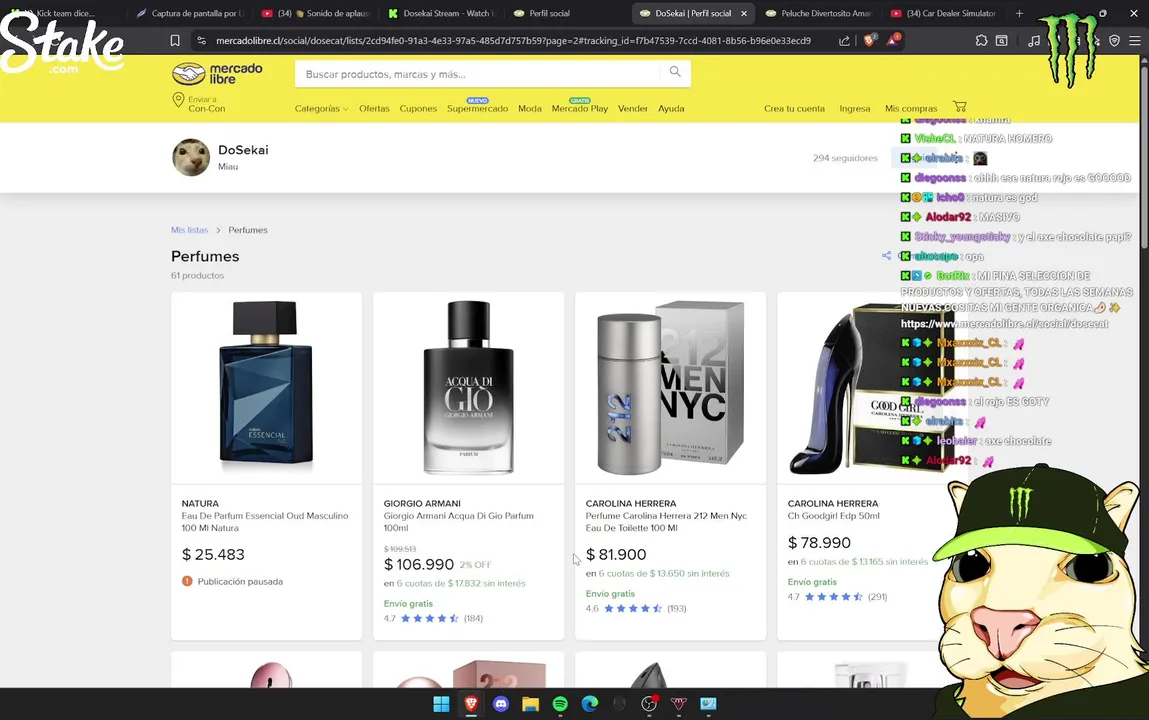Open Spotify from the taskbar
This screenshot has width=1149, height=720.
coord(560,704)
